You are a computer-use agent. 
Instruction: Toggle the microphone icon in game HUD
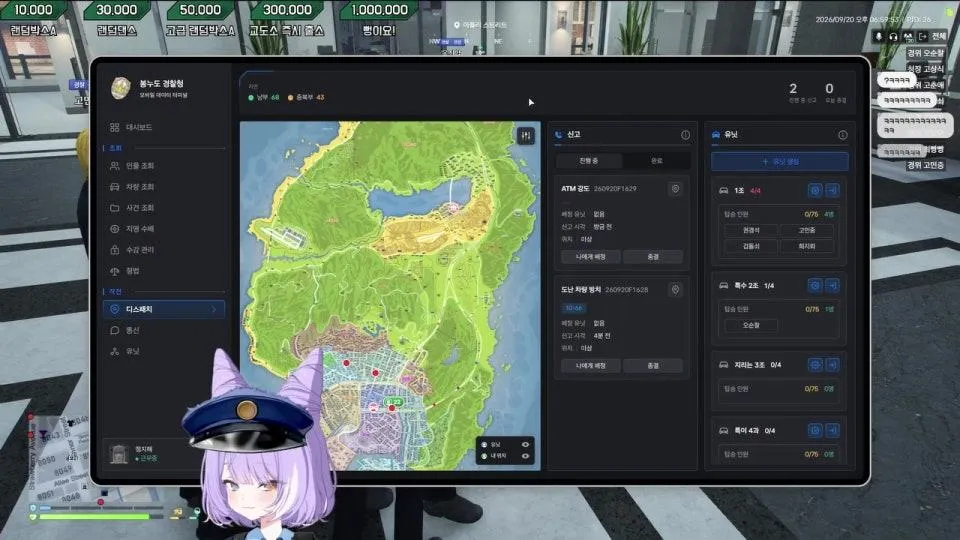[879, 37]
